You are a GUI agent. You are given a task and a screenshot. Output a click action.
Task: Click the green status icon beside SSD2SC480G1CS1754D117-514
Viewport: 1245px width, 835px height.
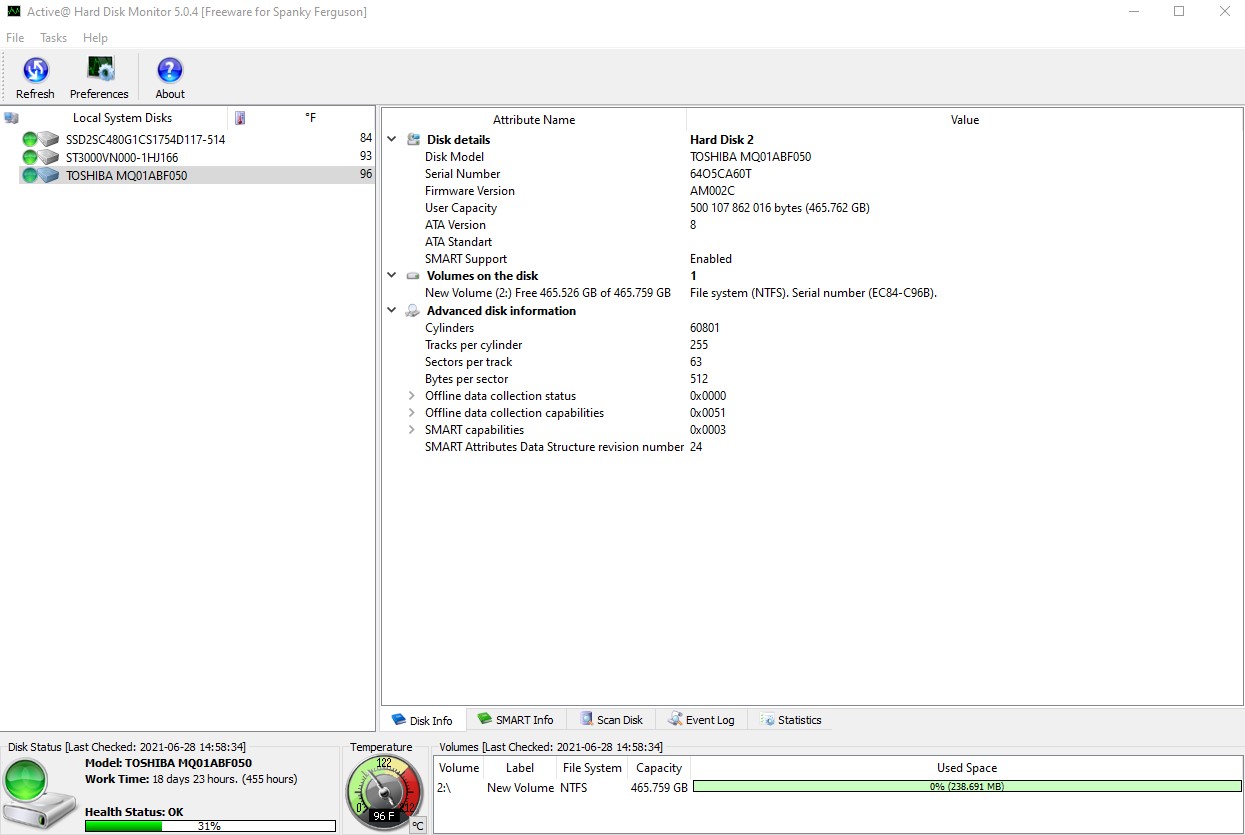point(29,140)
